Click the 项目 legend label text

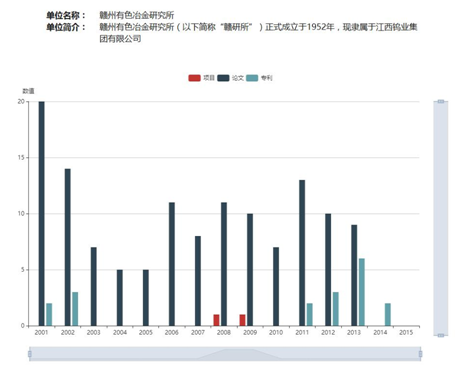click(209, 78)
